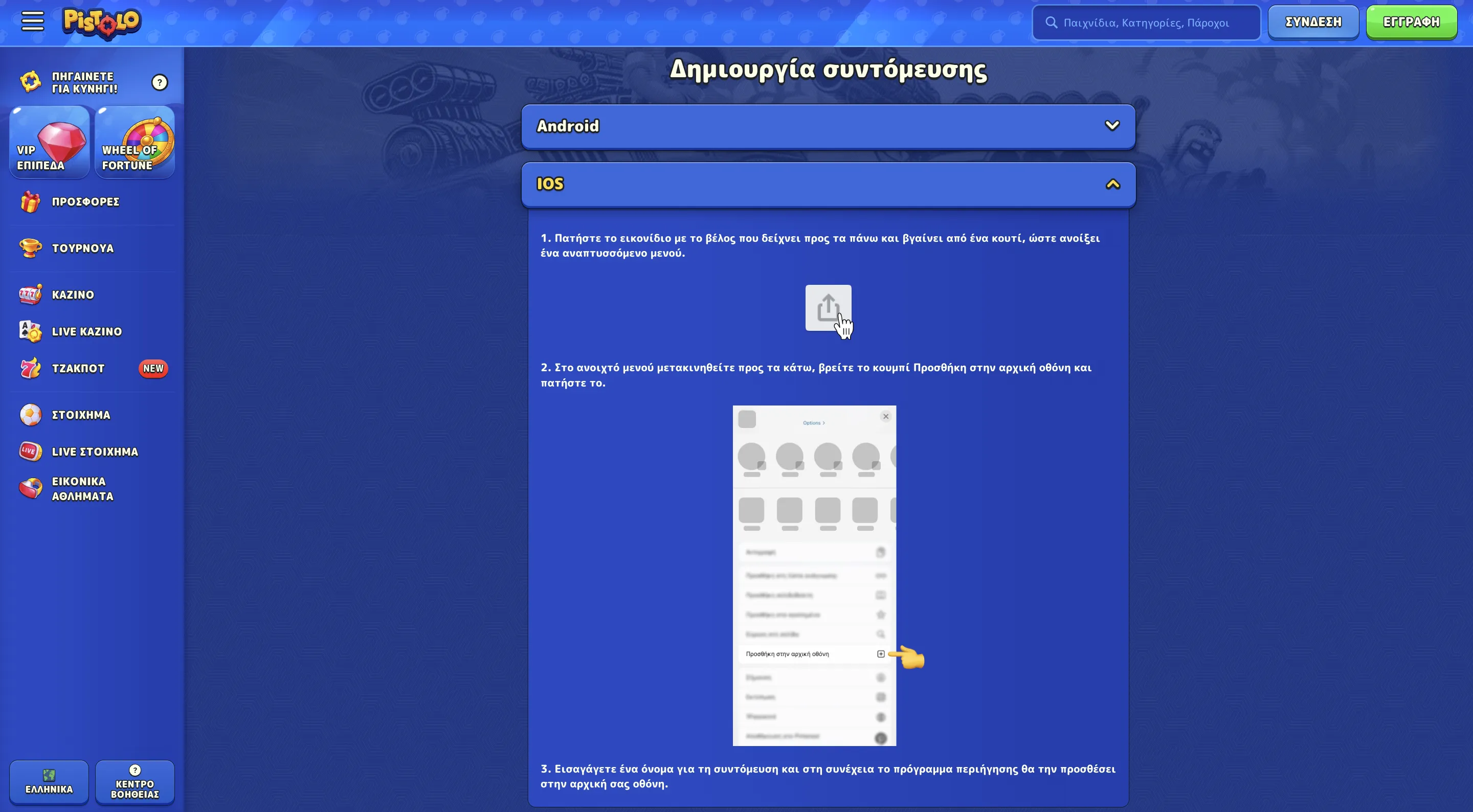Click the NEW badge beside ΤΖΑΚΠΟΤ
Viewport: 1473px width, 812px height.
(153, 368)
